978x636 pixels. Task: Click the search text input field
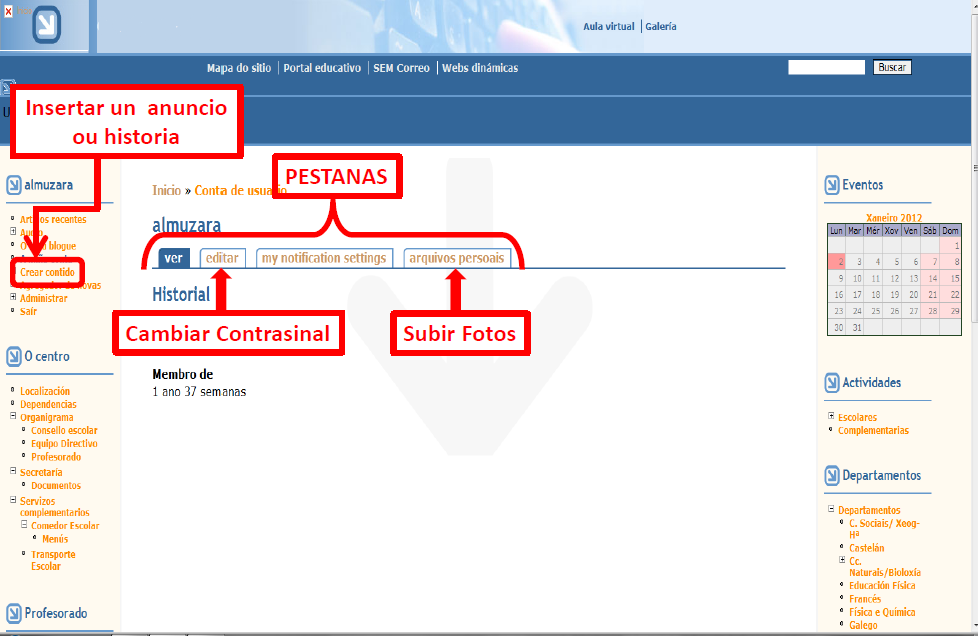coord(826,68)
